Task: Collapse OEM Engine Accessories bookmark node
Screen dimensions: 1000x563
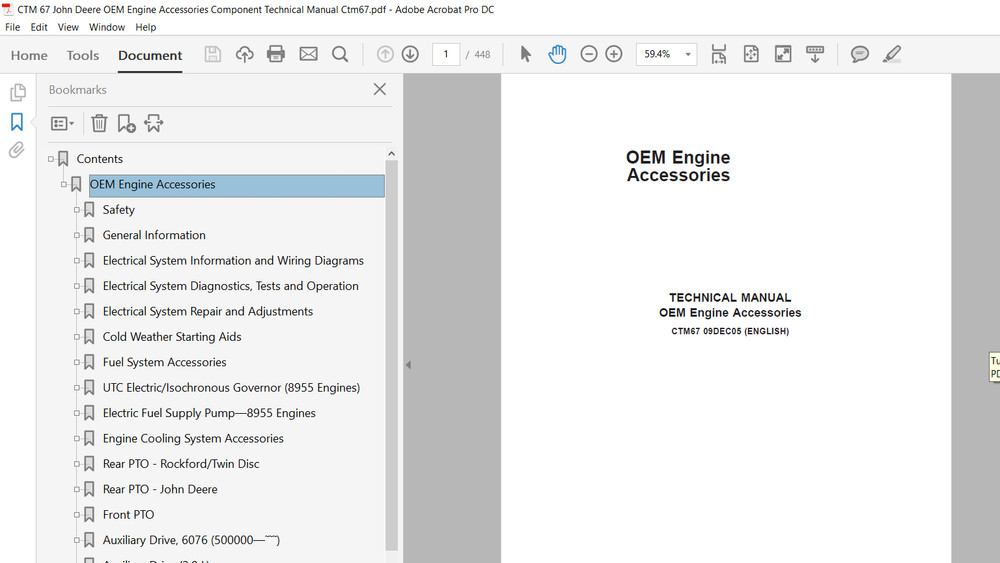Action: (x=63, y=184)
